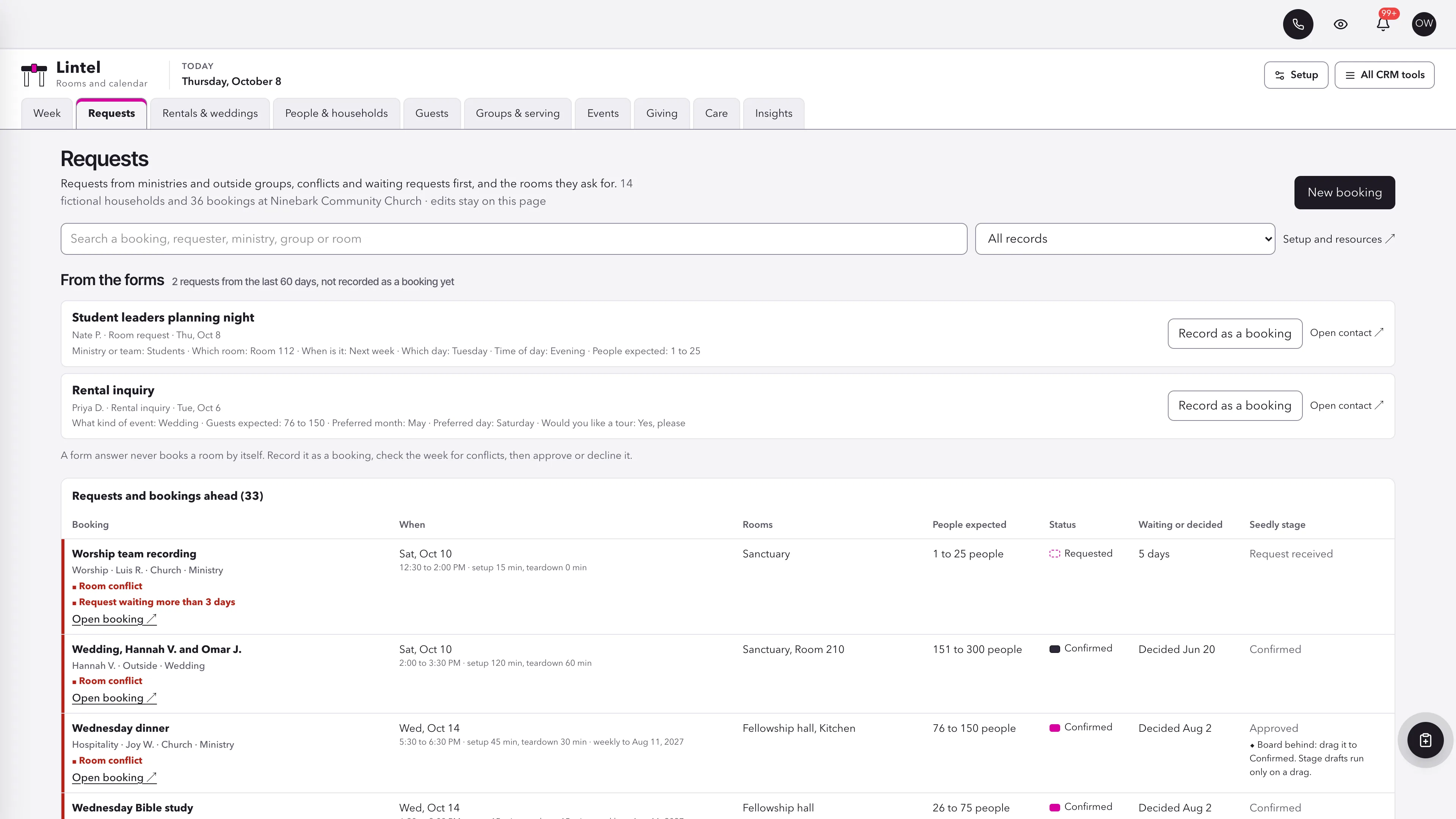Open booking for Wedding, Hannah V. and Omar J.
This screenshot has height=819, width=1456.
114,698
